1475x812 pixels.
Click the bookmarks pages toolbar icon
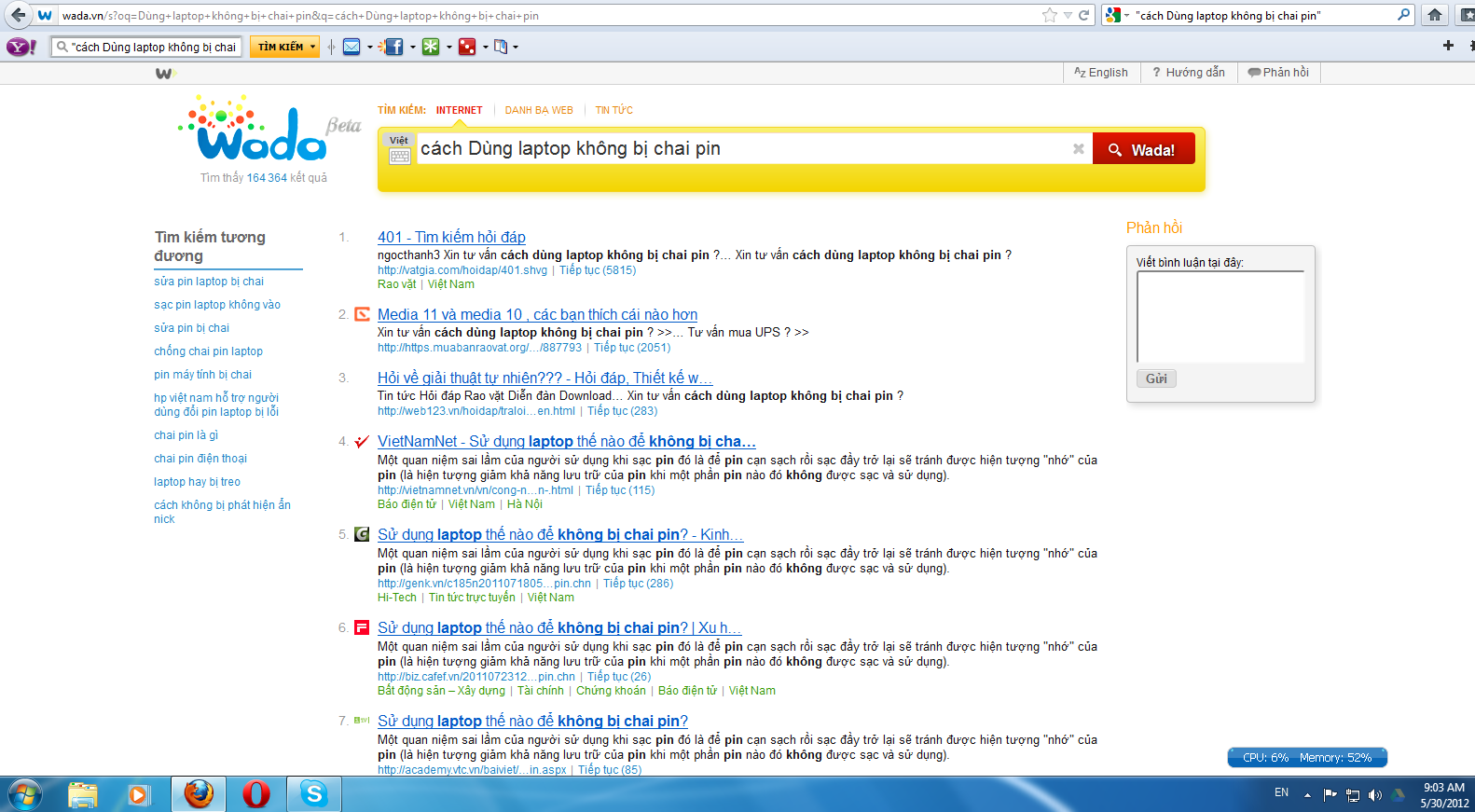pos(501,47)
